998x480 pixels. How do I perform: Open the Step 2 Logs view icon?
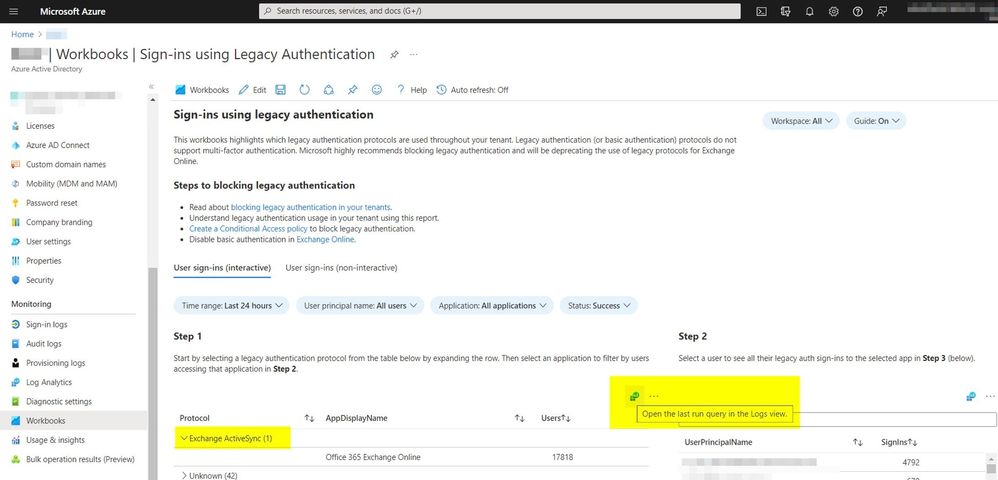(x=971, y=396)
